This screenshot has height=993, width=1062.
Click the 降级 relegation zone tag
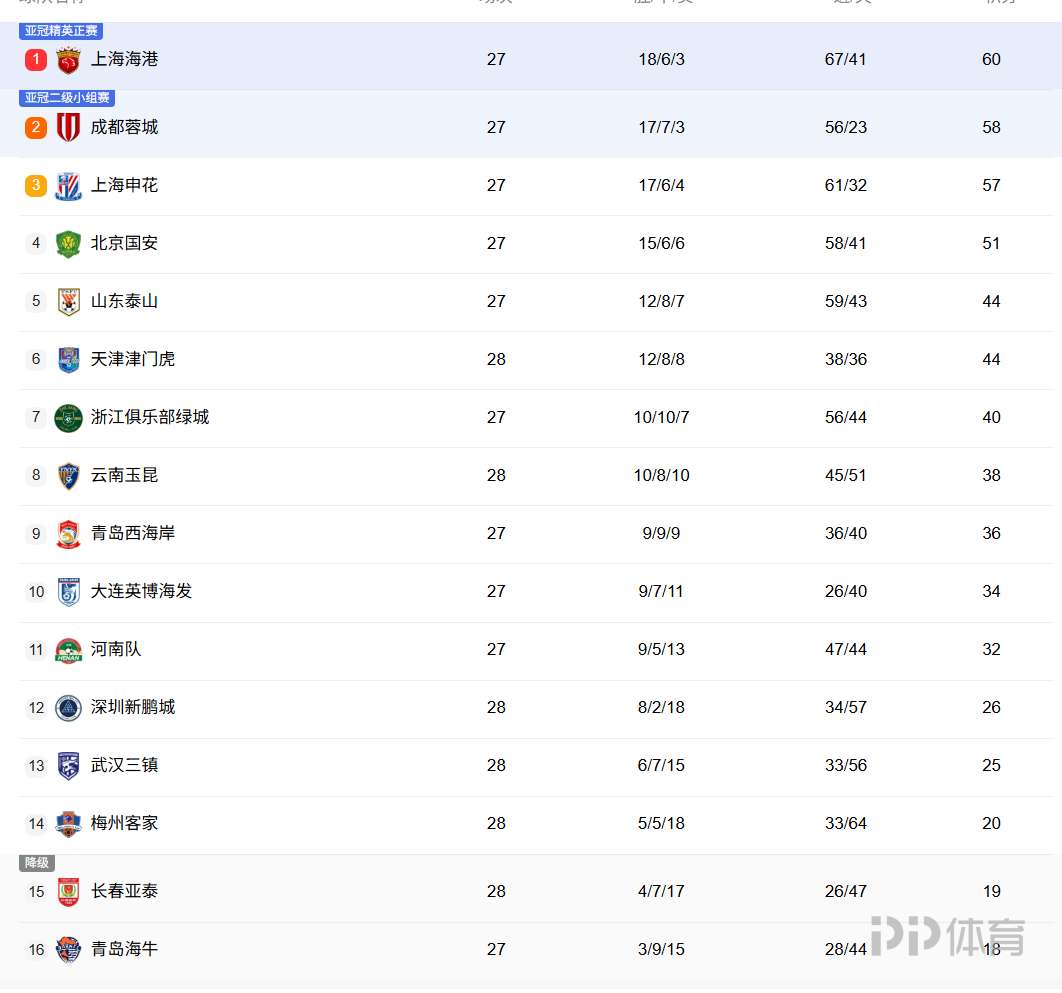click(37, 863)
